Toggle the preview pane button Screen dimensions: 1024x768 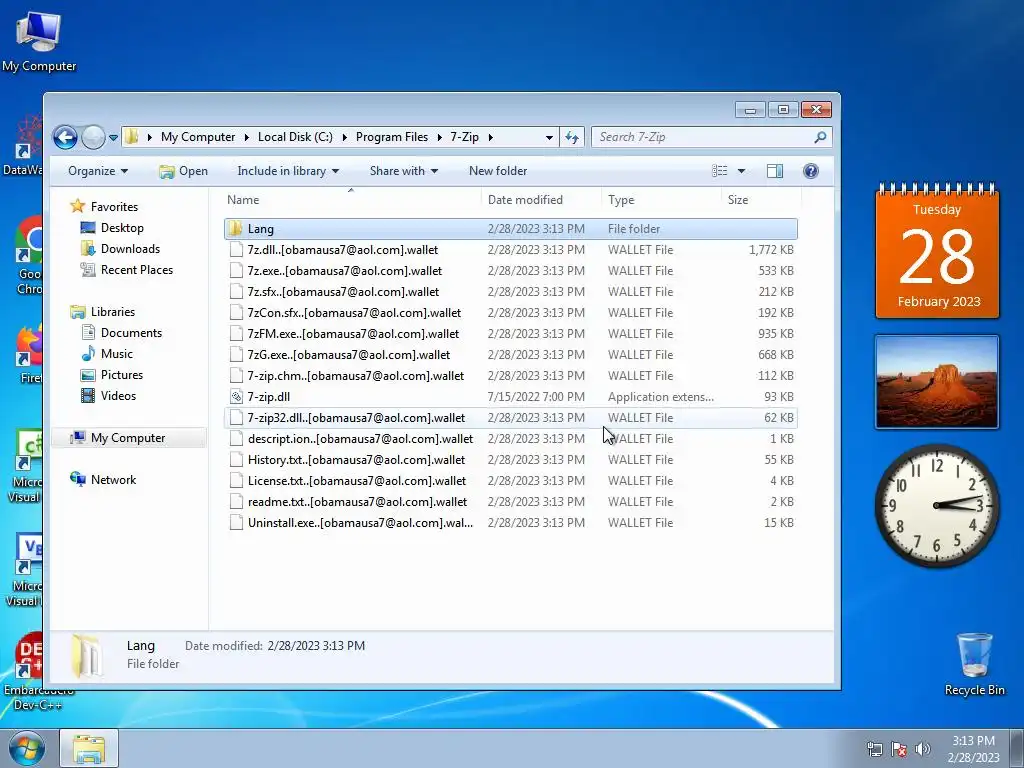pyautogui.click(x=775, y=171)
